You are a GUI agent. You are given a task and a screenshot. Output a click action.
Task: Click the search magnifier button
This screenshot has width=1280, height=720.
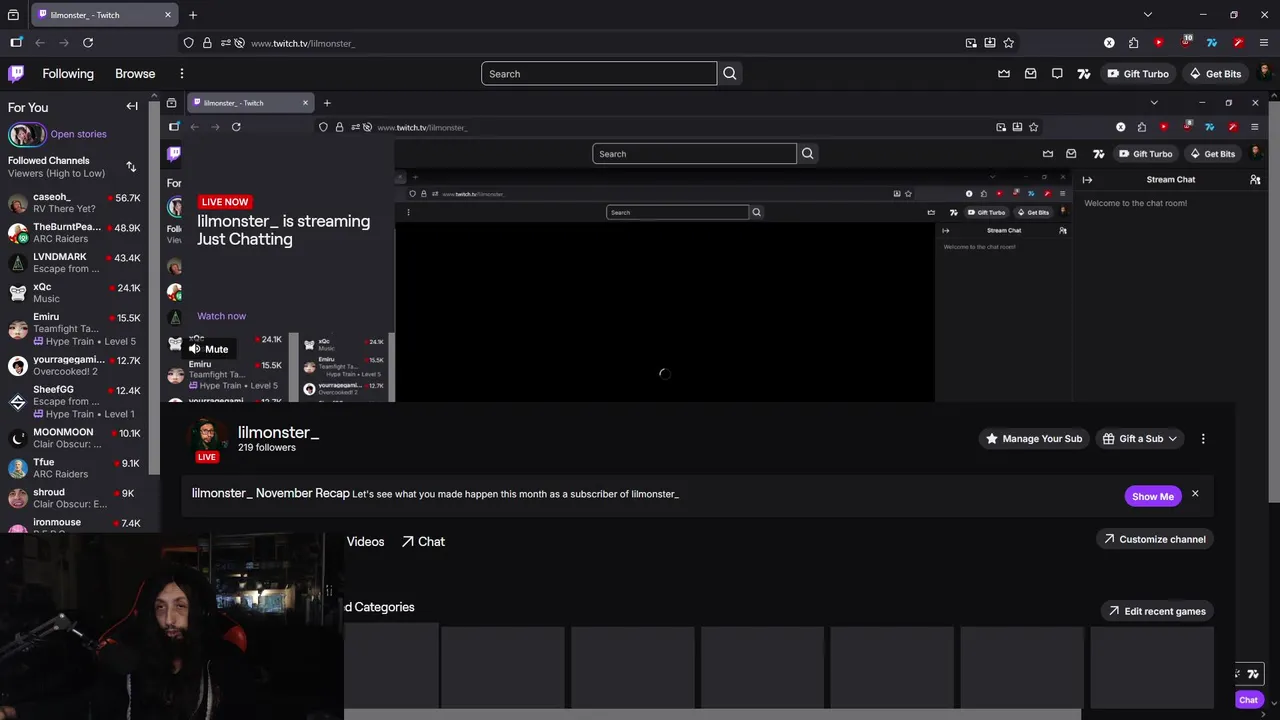click(x=730, y=73)
